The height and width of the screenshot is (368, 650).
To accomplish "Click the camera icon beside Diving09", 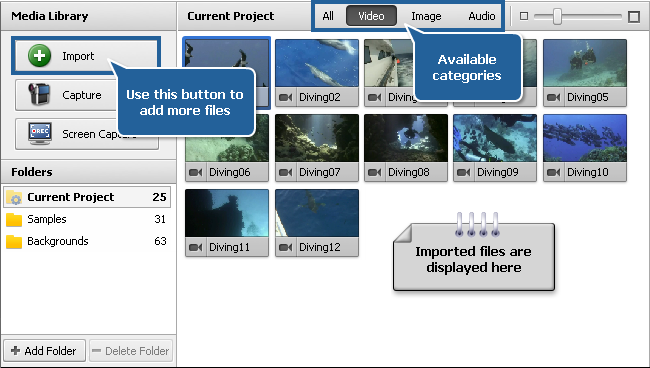I will [463, 172].
